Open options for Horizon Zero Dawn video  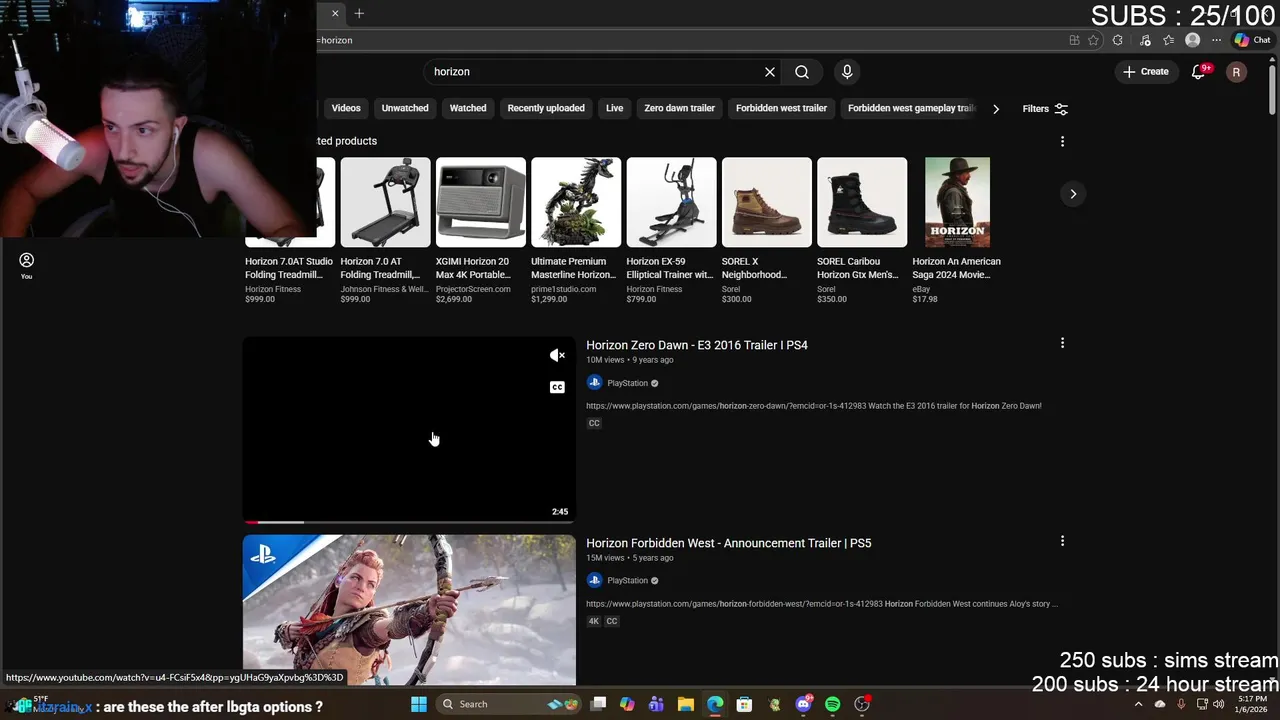[1062, 343]
